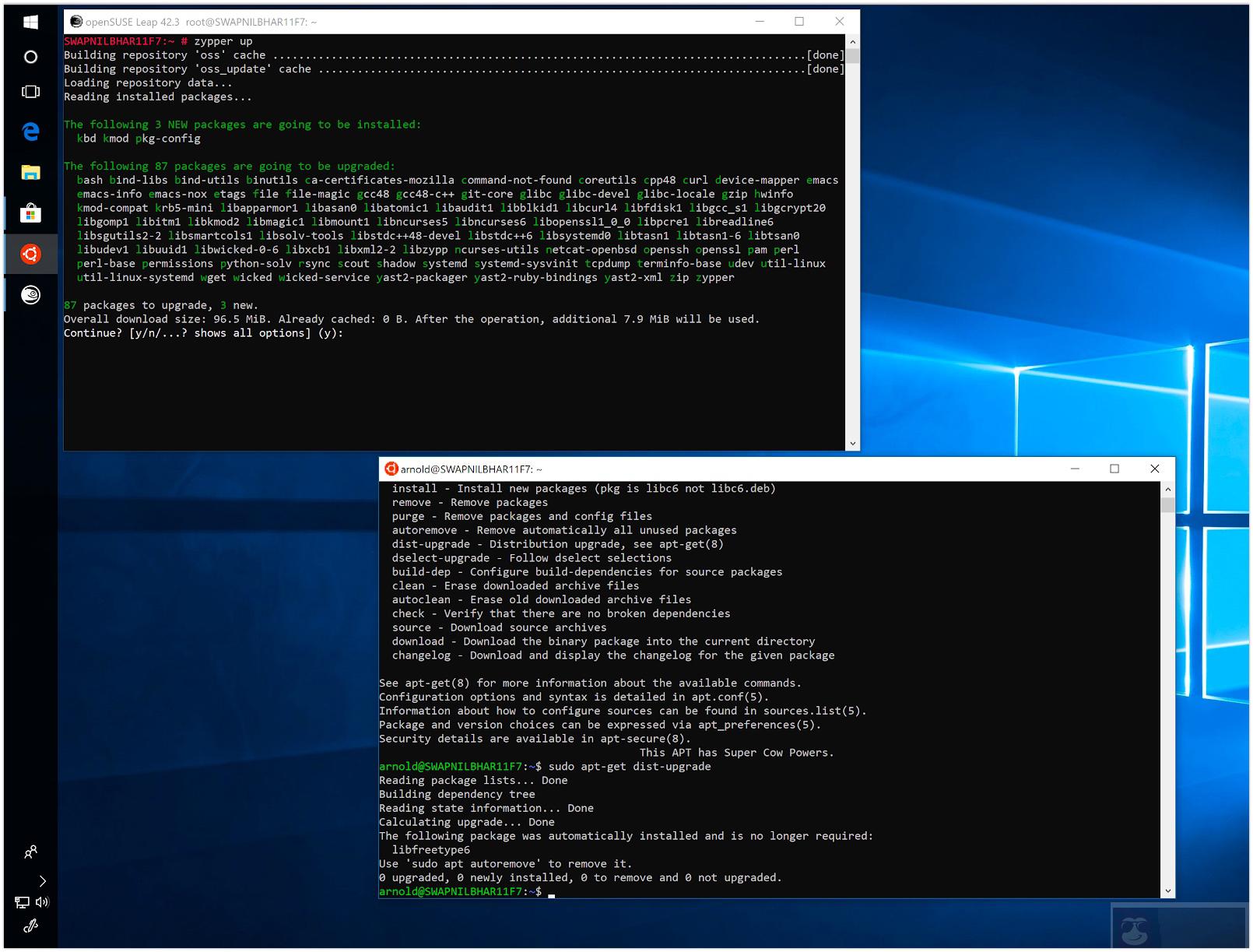Open the My People icon in the taskbar
This screenshot has width=1253, height=952.
click(x=31, y=852)
